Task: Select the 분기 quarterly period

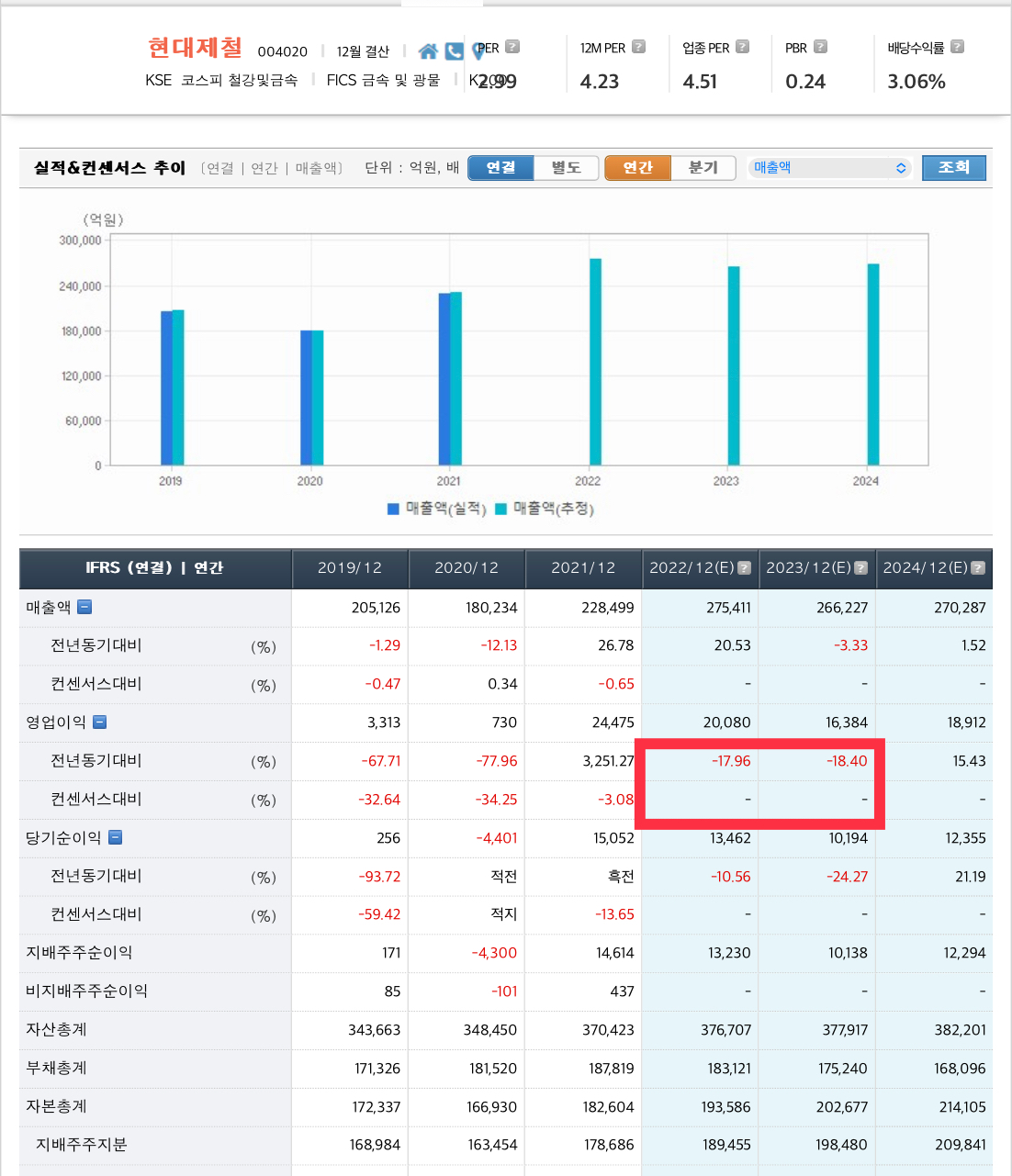Action: tap(703, 168)
